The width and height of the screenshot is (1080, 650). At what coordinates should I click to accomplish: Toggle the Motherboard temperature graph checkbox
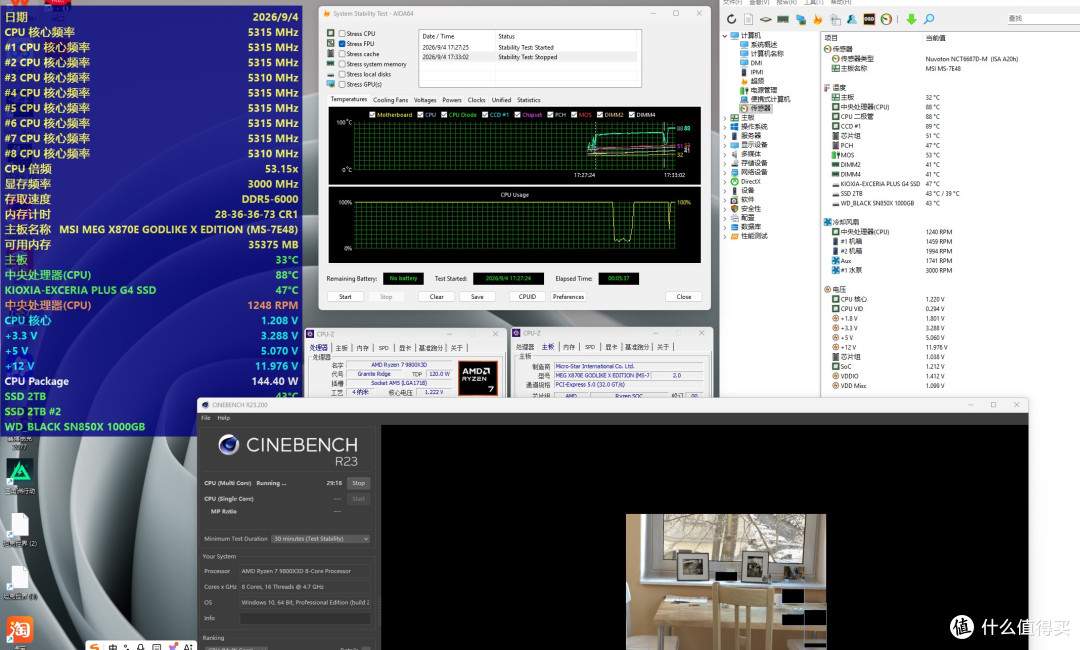[x=373, y=115]
